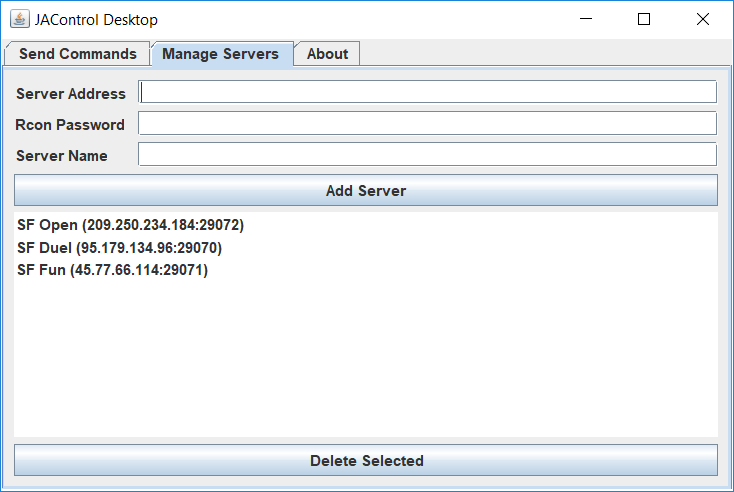
Task: Click the Server Address label
Action: tap(71, 94)
